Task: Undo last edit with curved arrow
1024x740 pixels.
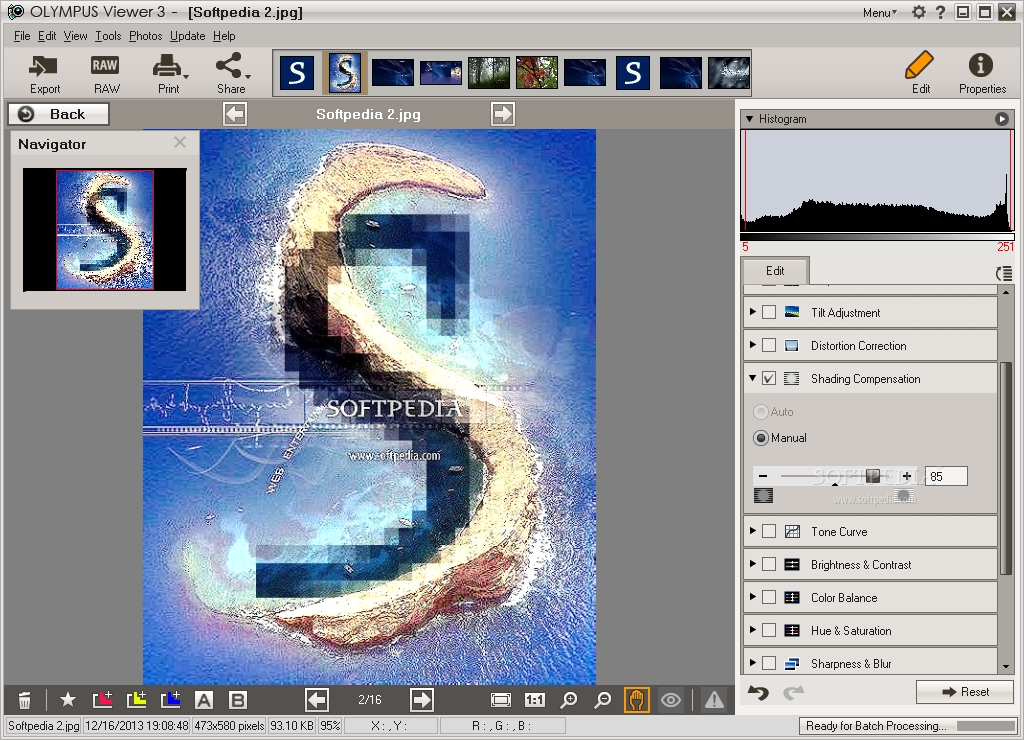Action: pyautogui.click(x=758, y=692)
